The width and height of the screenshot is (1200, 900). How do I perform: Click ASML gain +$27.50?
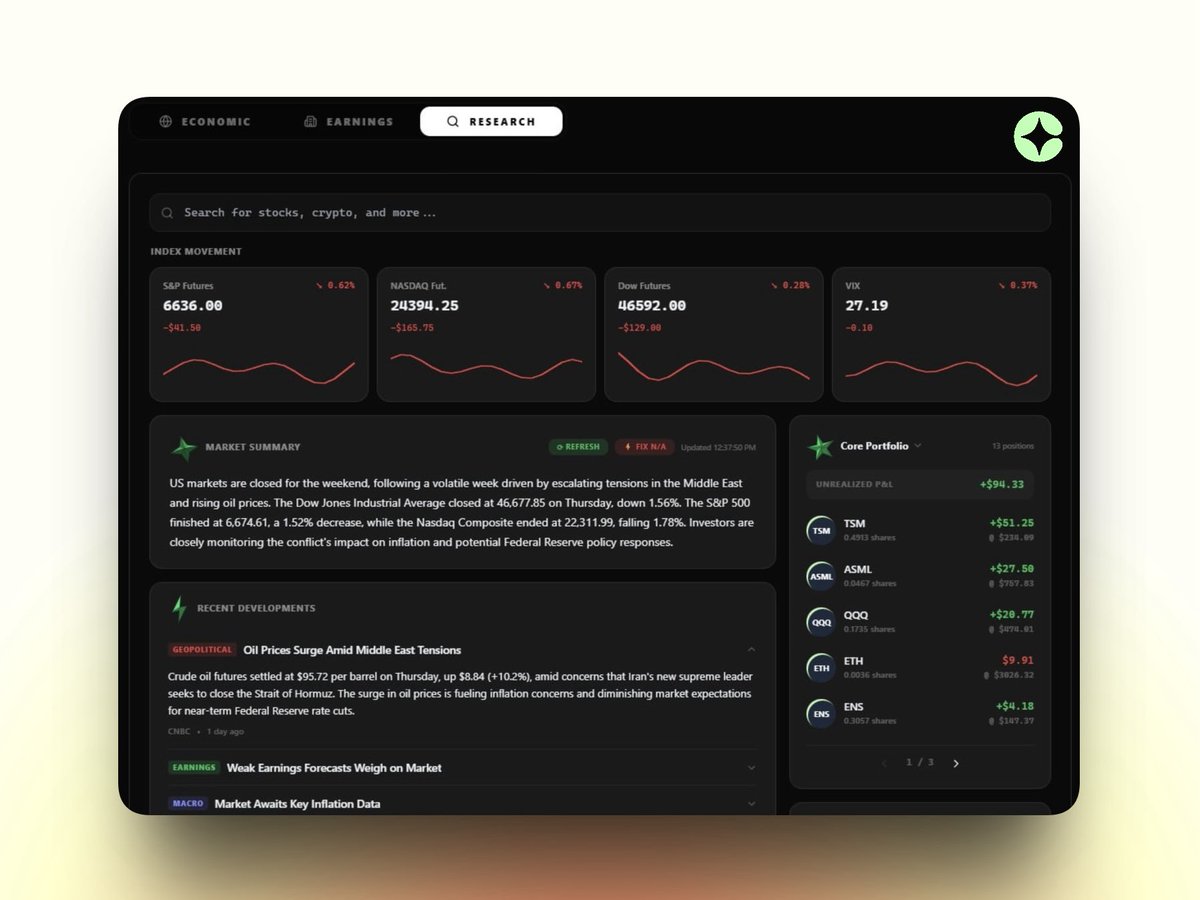point(1012,569)
